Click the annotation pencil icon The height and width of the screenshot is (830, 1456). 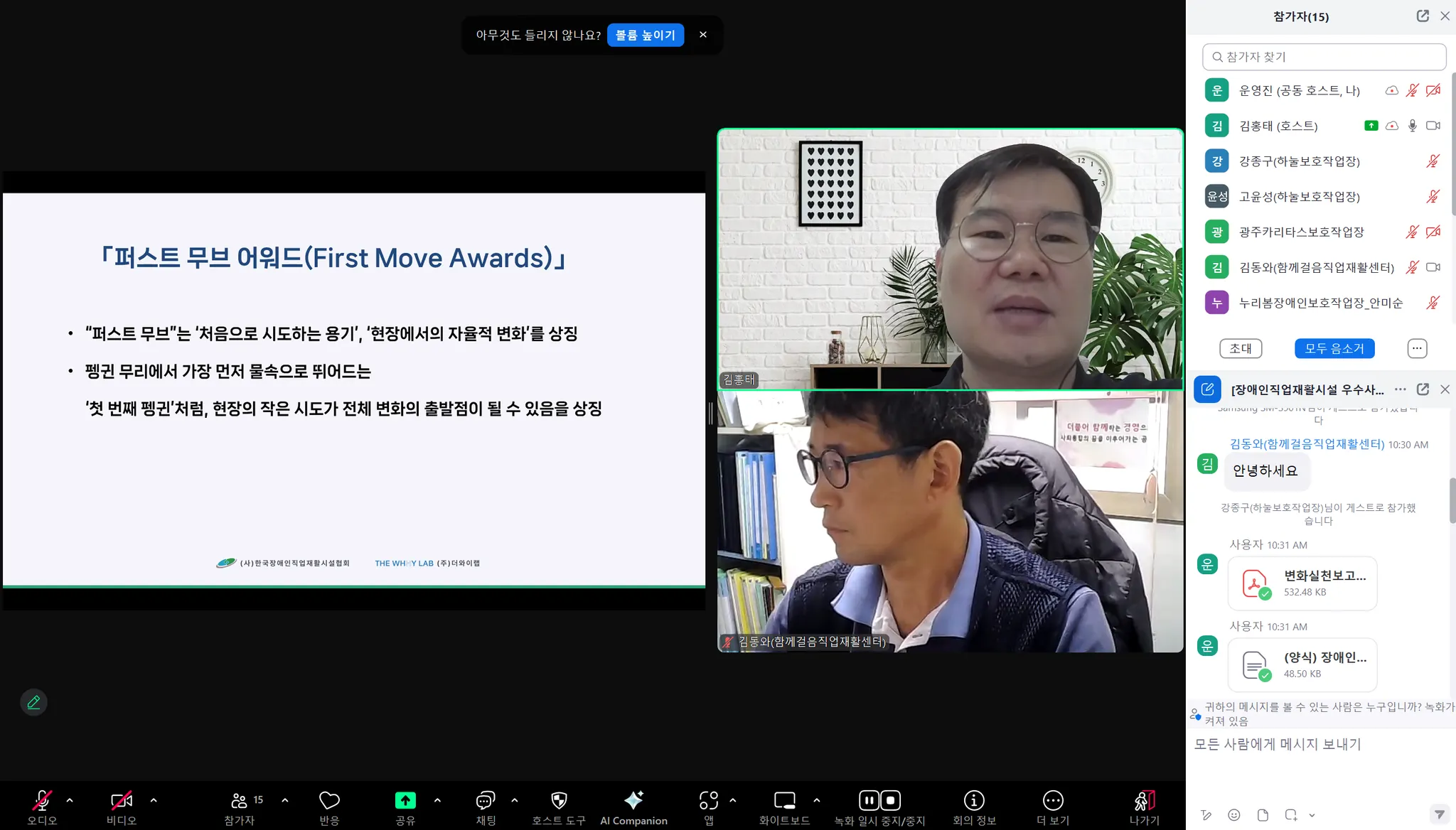33,702
